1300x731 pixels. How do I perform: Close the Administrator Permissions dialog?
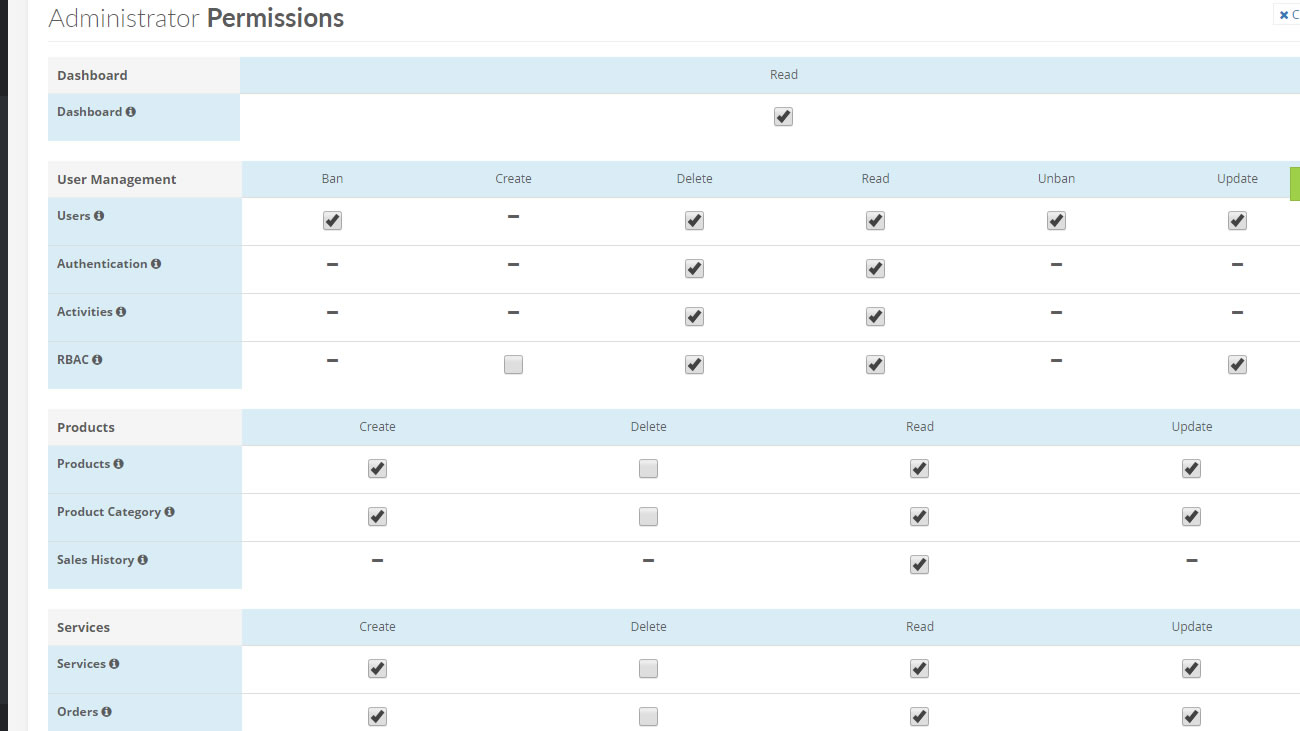[1287, 15]
